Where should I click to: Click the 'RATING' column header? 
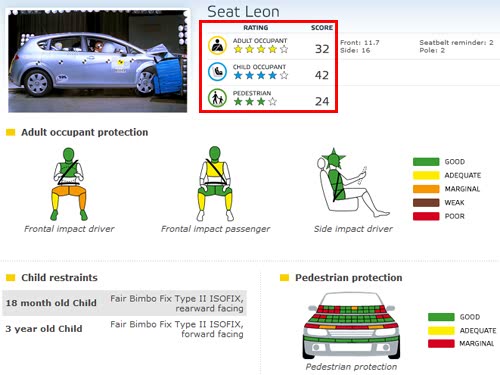click(x=256, y=28)
